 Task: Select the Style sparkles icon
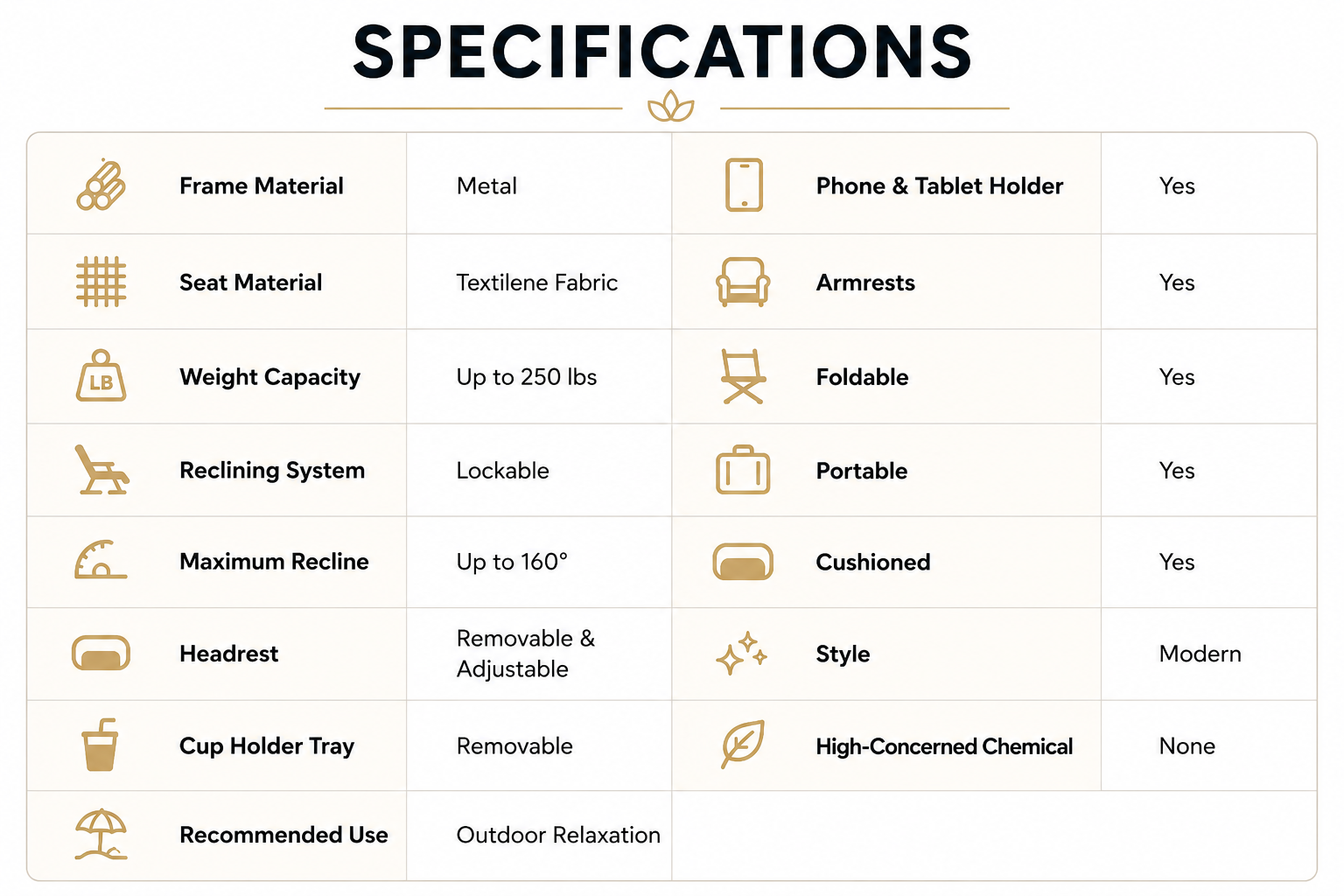741,653
